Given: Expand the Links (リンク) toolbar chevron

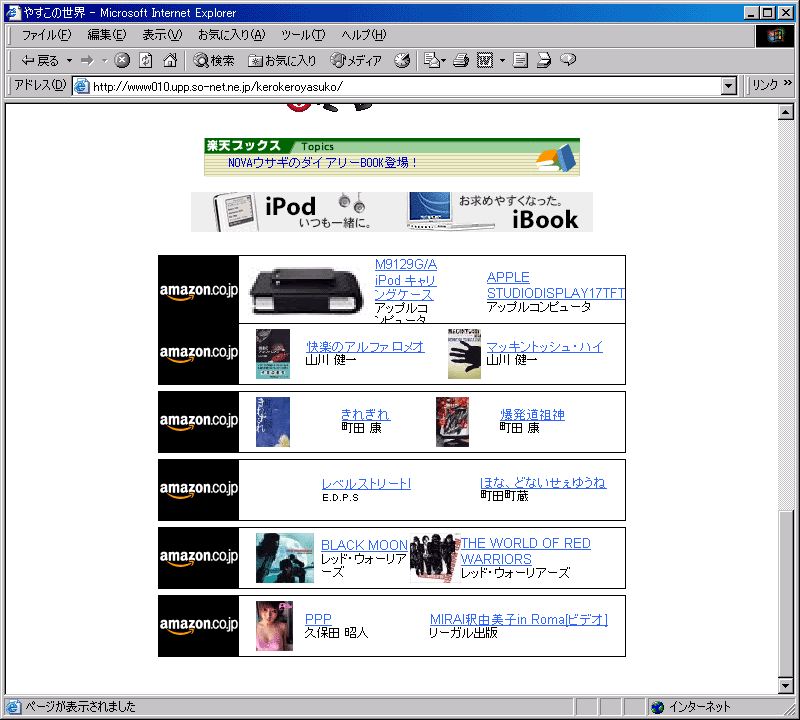Looking at the screenshot, I should tap(788, 83).
